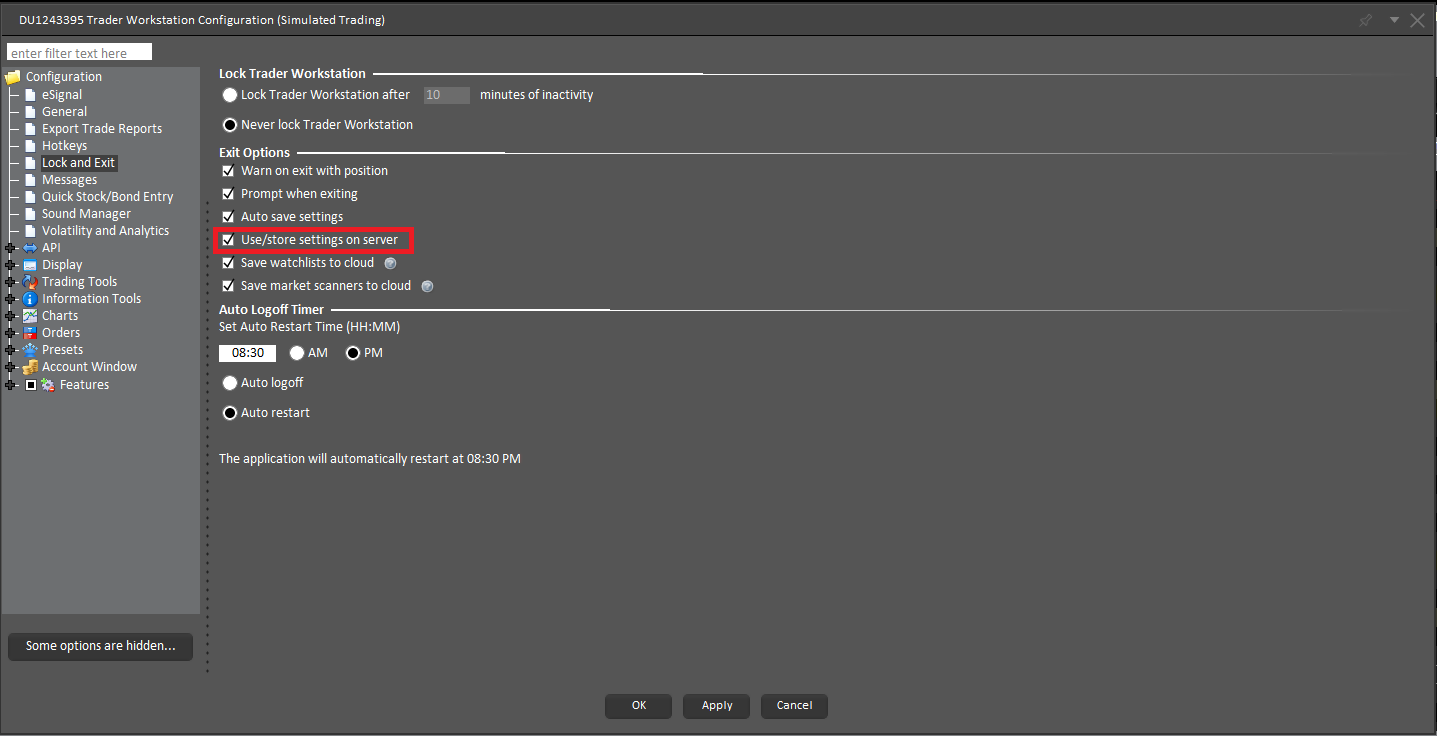
Task: Click the inactivity minutes field
Action: point(446,95)
